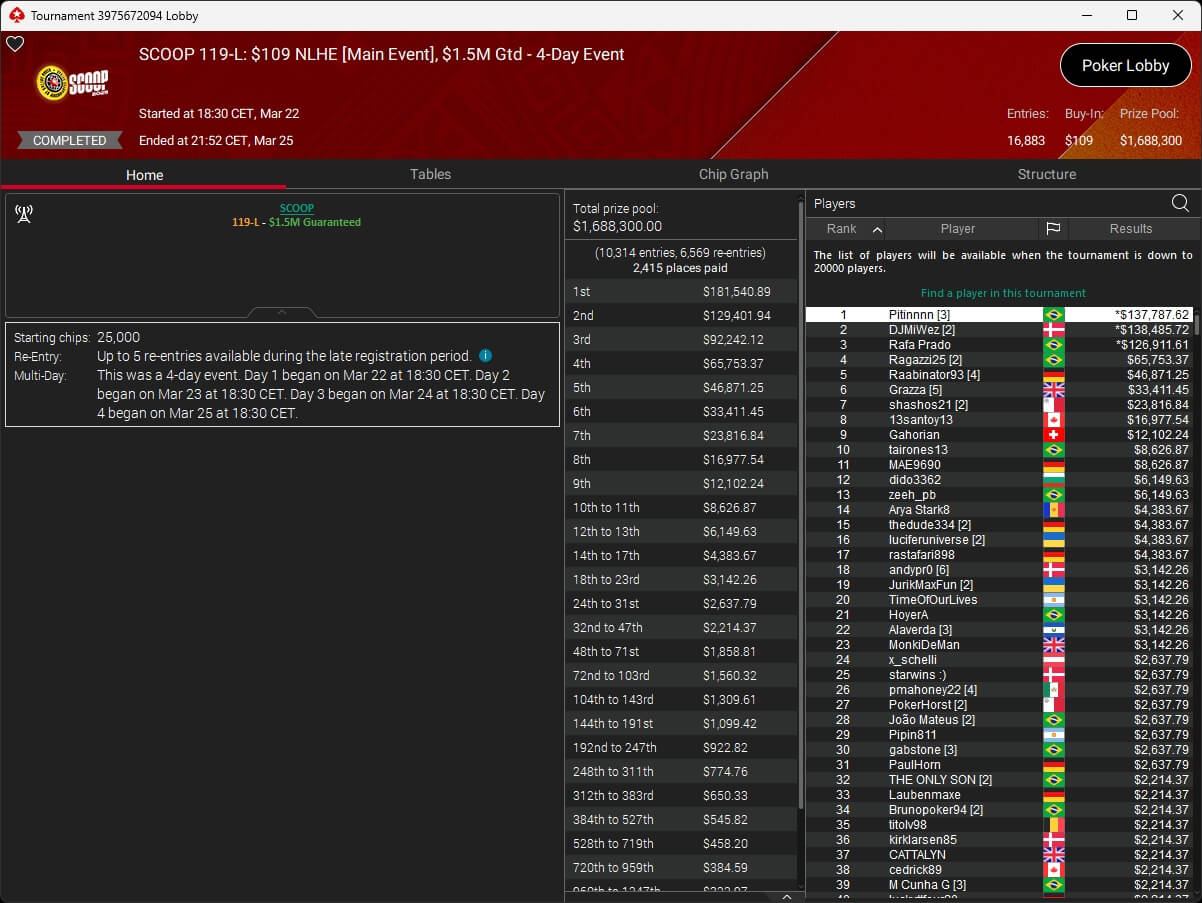Viewport: 1202px width, 903px height.
Task: Click UK flag next to Grazza
Action: coord(1053,390)
